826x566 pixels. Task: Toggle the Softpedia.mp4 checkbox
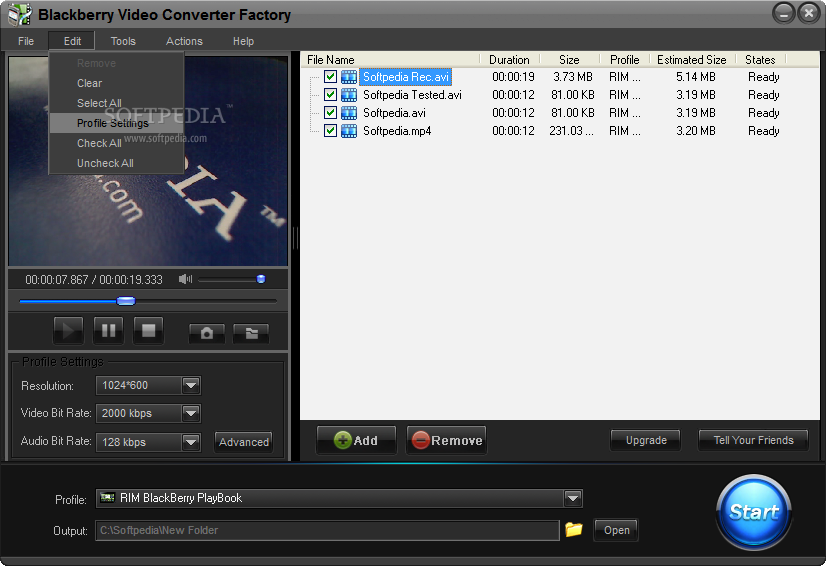[330, 131]
